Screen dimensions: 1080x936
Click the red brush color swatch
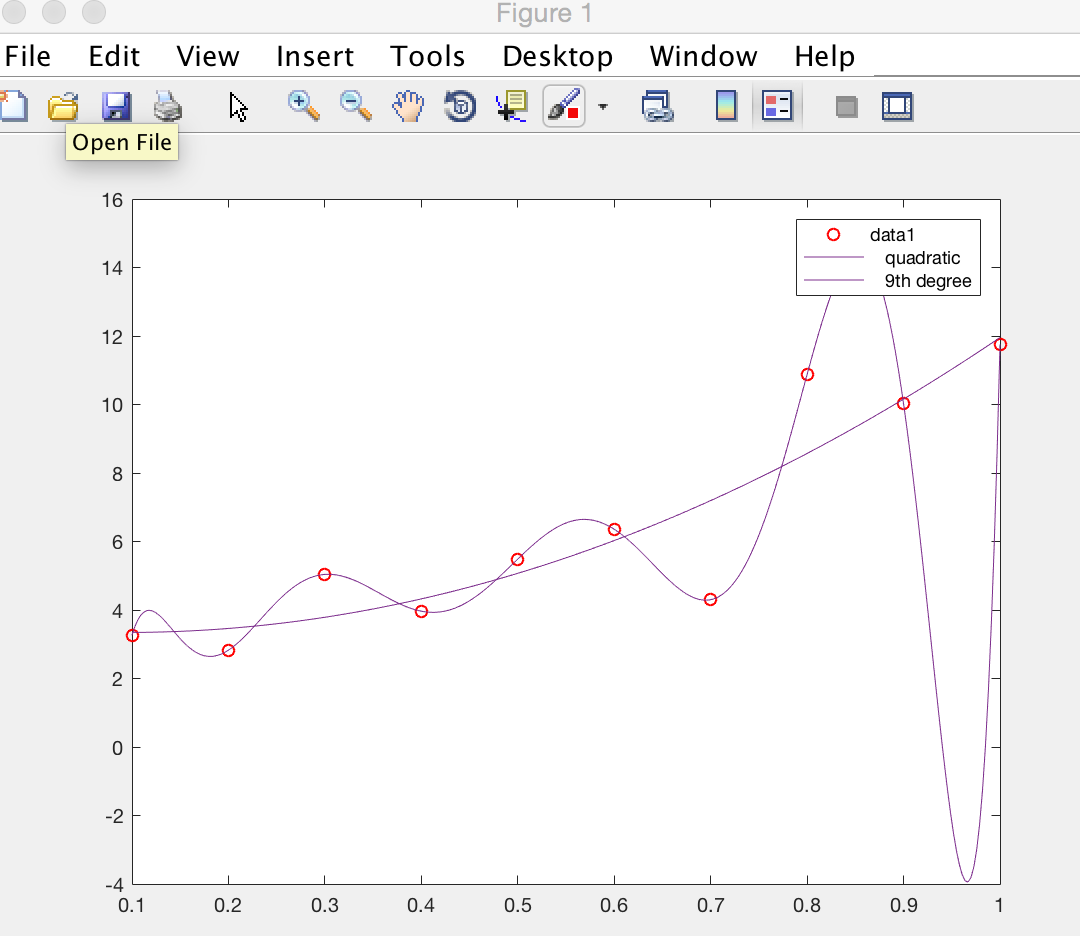click(x=572, y=112)
